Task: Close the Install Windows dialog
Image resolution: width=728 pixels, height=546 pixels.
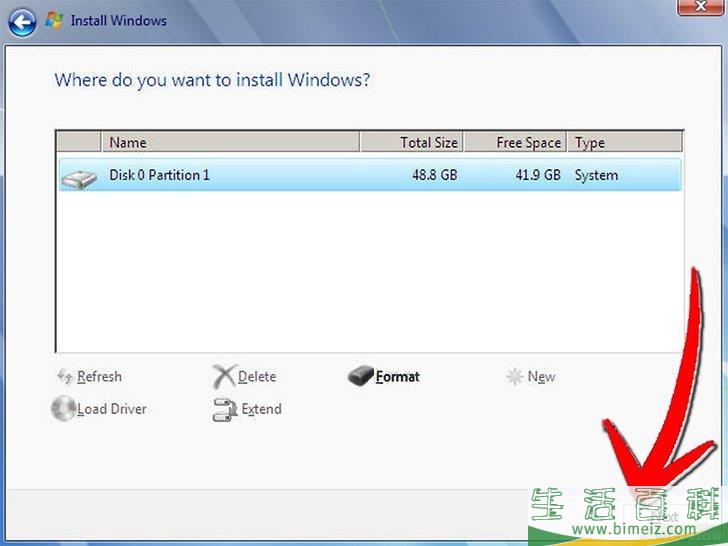Action: click(700, 6)
